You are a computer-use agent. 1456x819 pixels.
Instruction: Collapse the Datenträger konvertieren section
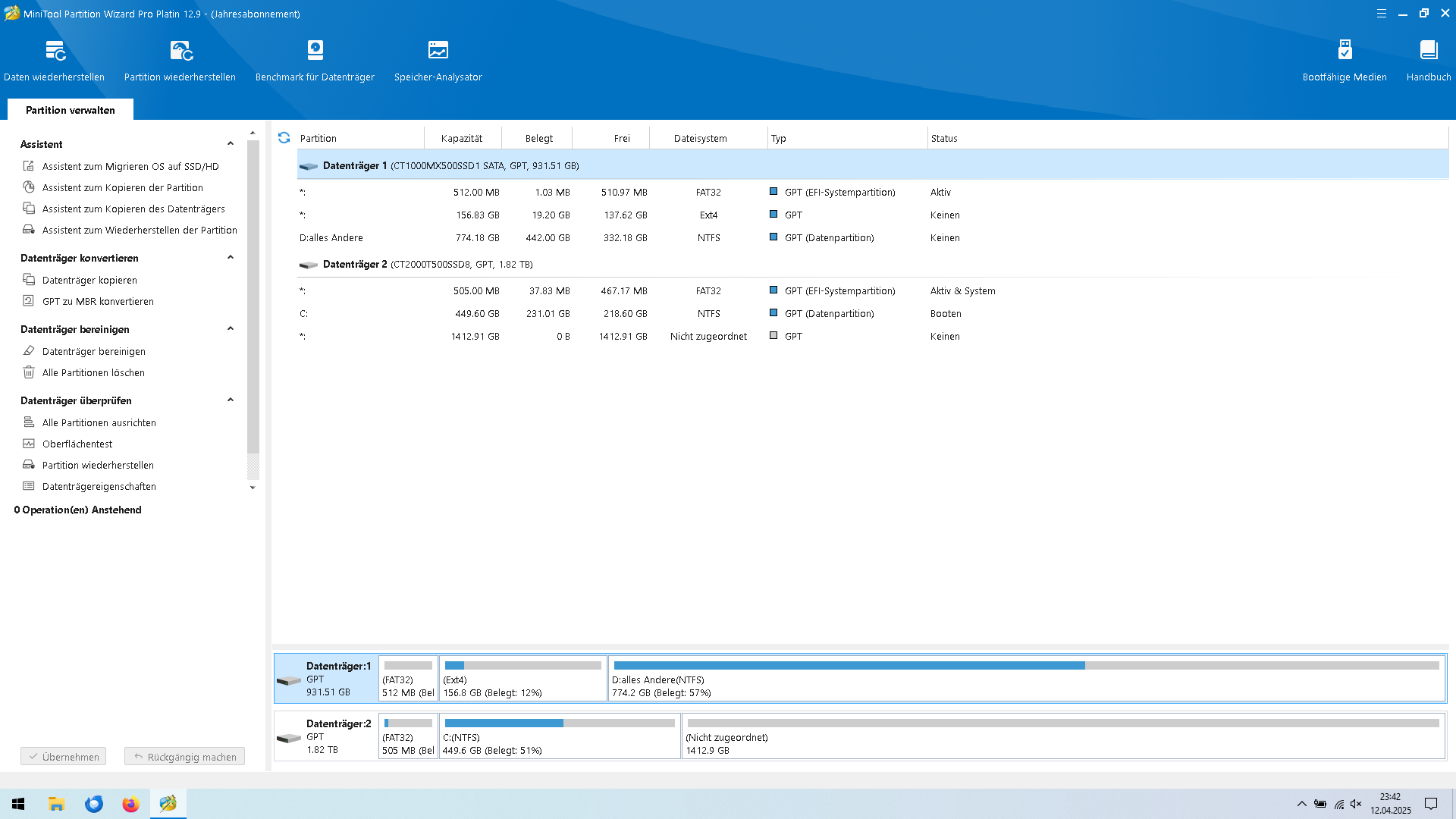(x=231, y=258)
